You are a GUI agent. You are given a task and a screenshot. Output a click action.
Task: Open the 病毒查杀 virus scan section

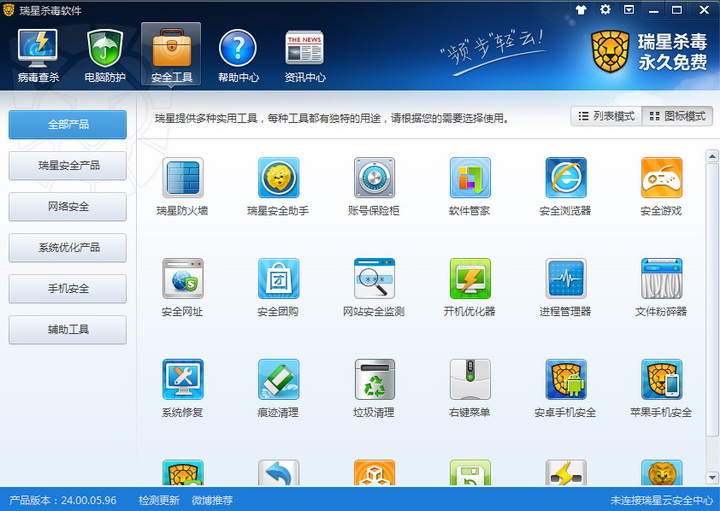[x=38, y=55]
